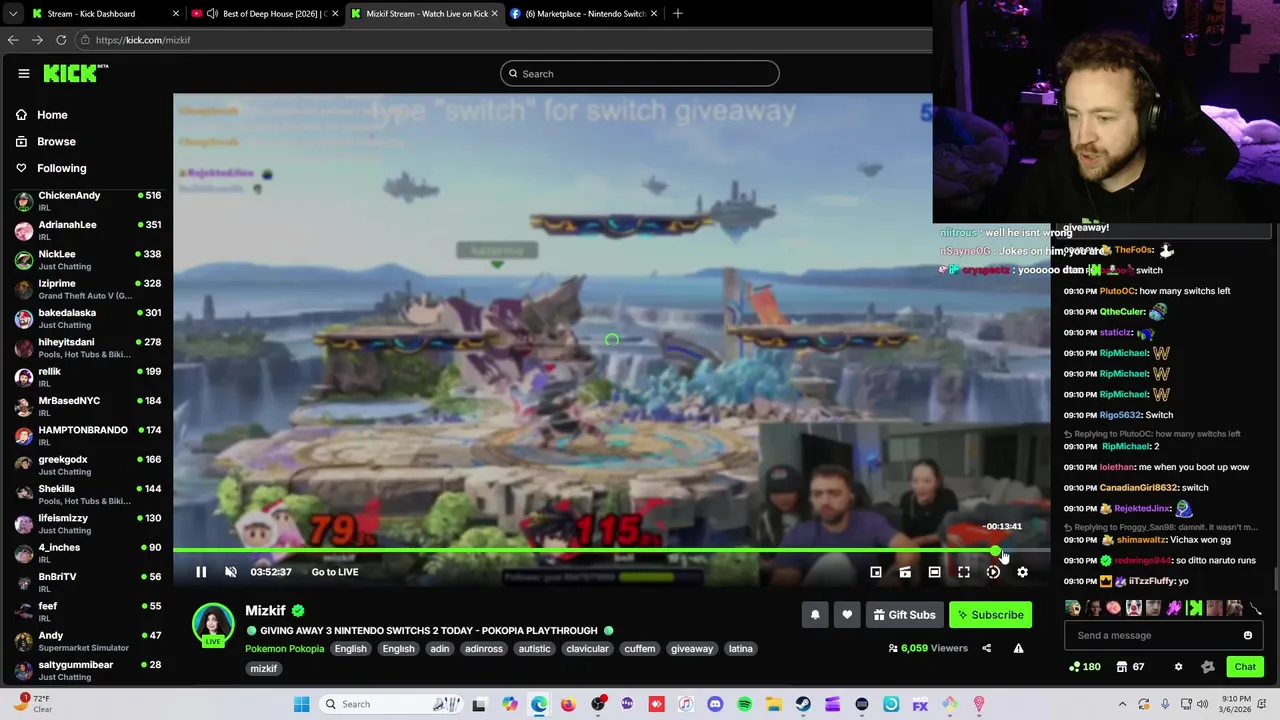This screenshot has height=720, width=1280.
Task: Open bakedalaska channel in sidebar
Action: 88,318
